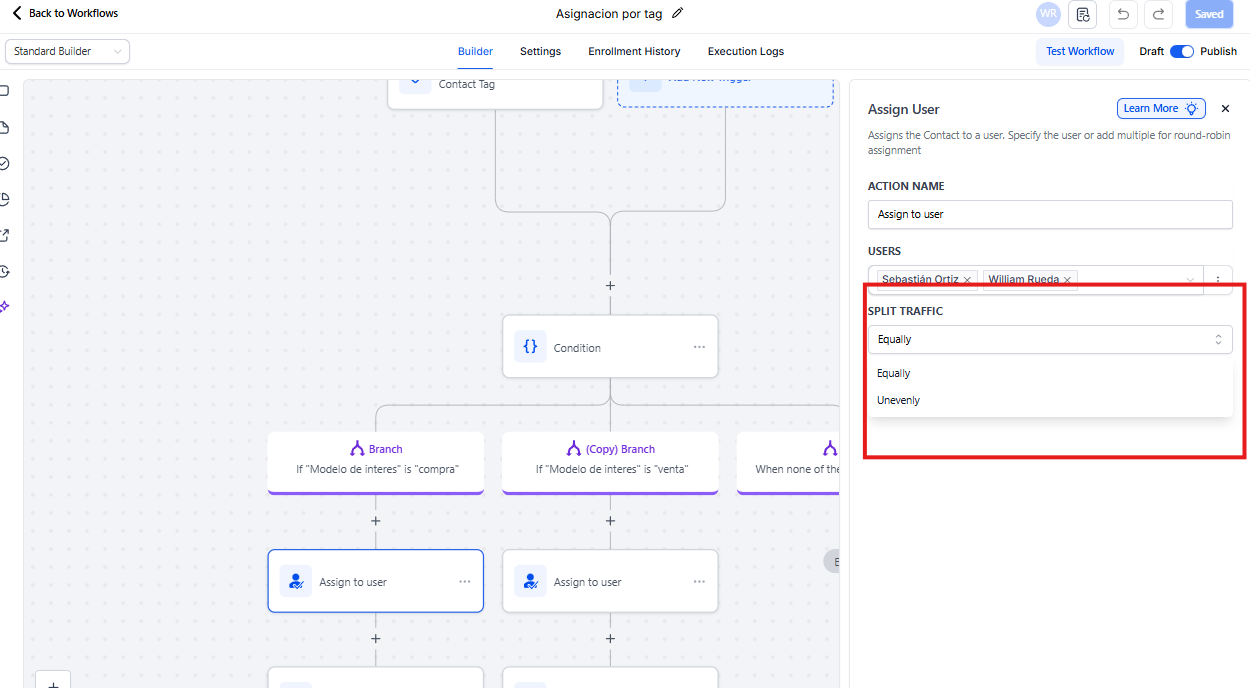Click the Test Workflow button
The height and width of the screenshot is (688, 1250).
(x=1079, y=51)
